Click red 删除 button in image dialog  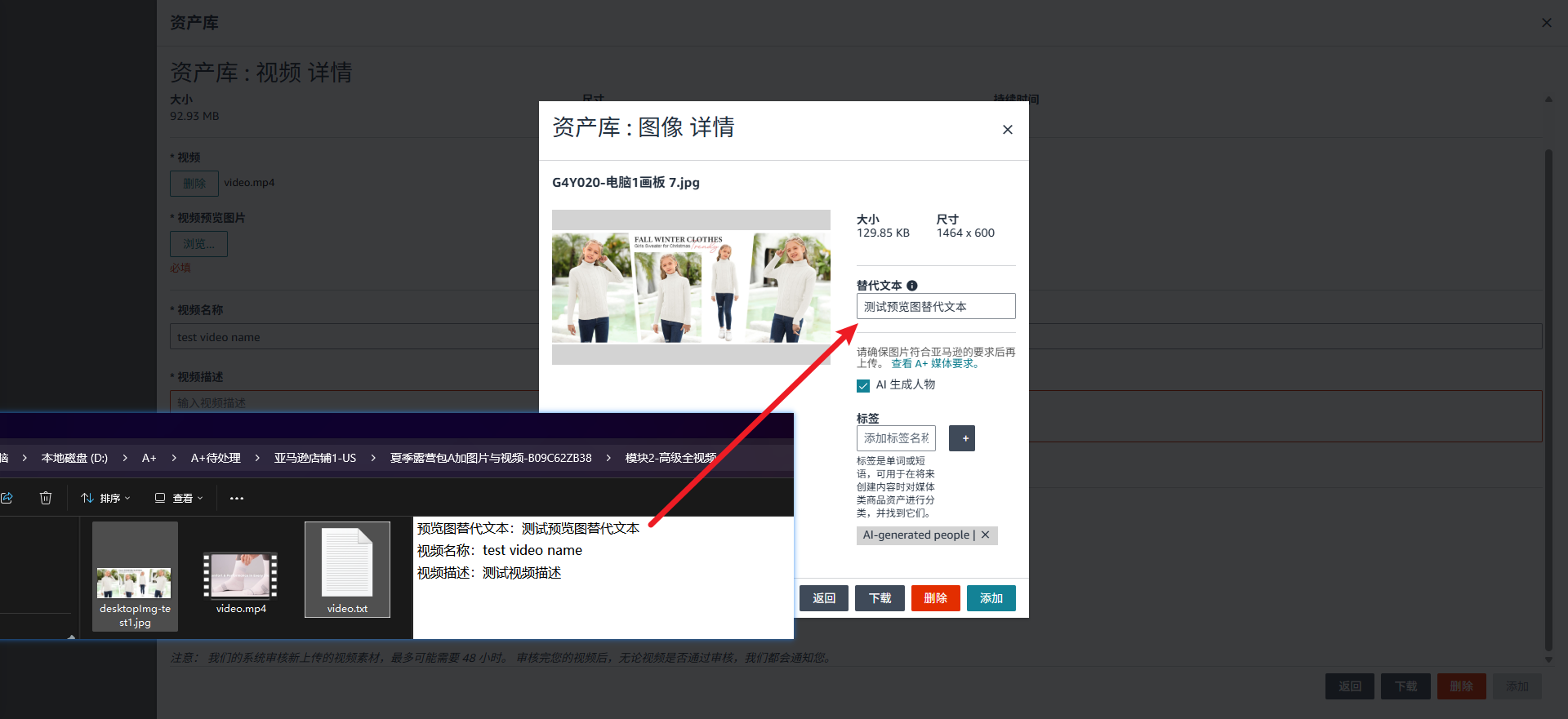936,598
